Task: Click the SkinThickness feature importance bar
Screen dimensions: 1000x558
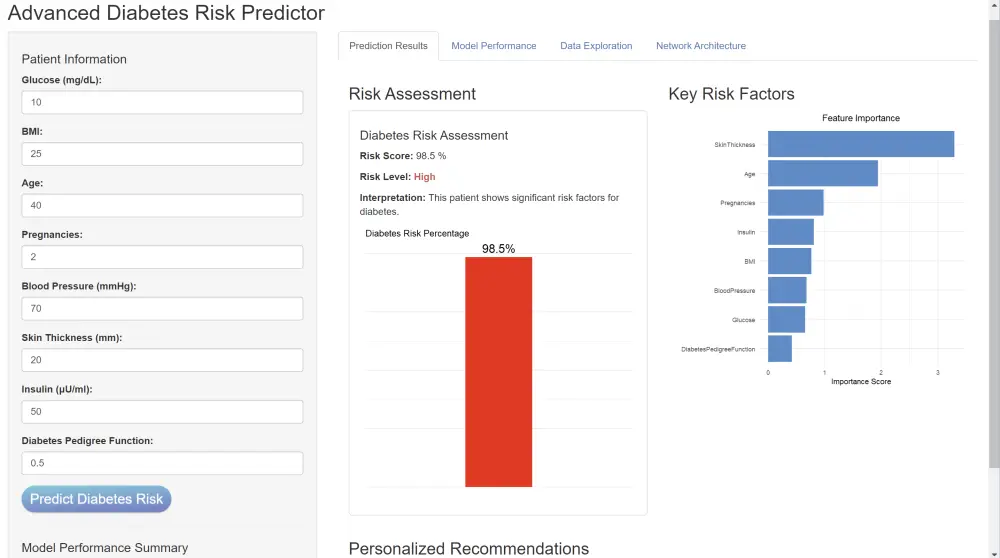Action: pos(860,144)
